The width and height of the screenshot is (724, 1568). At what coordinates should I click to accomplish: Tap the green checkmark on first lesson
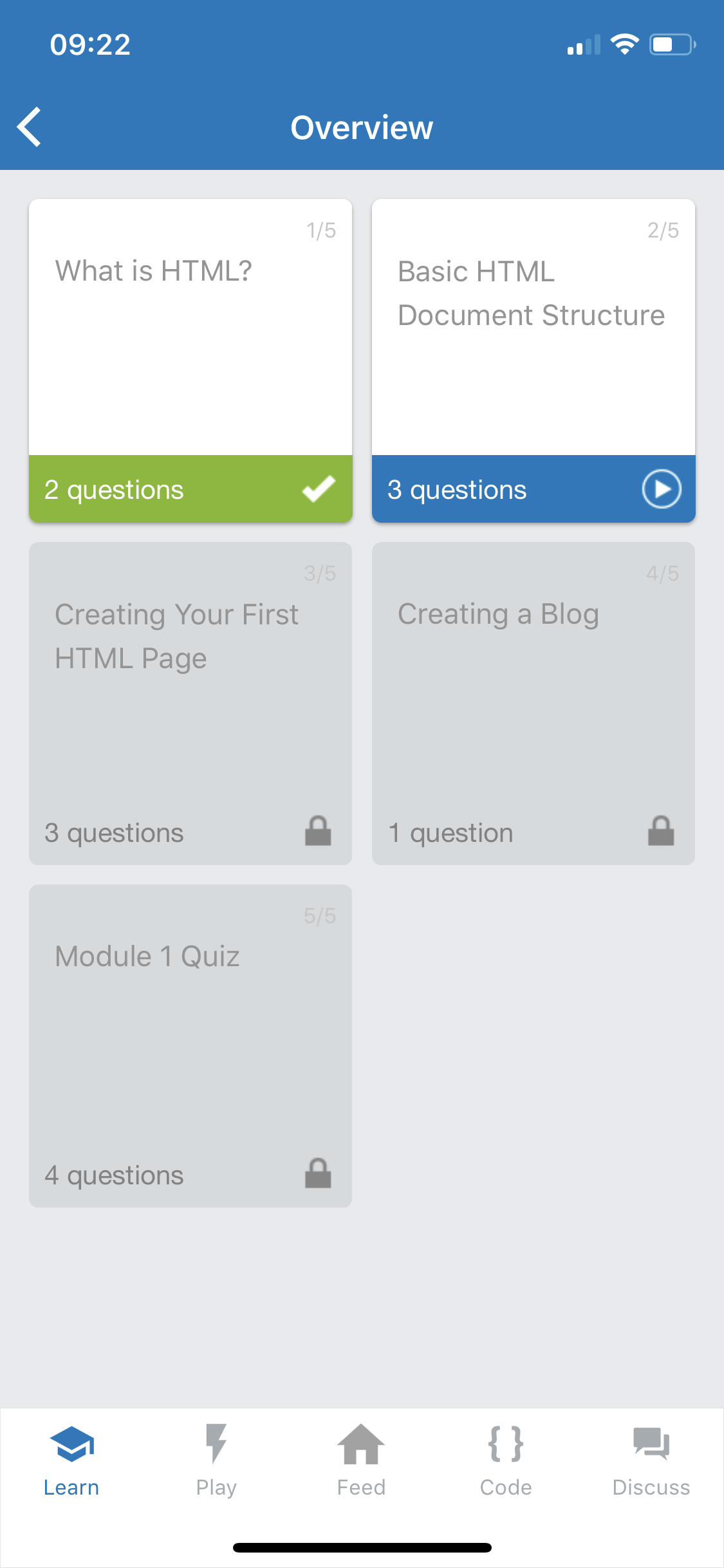(x=319, y=489)
